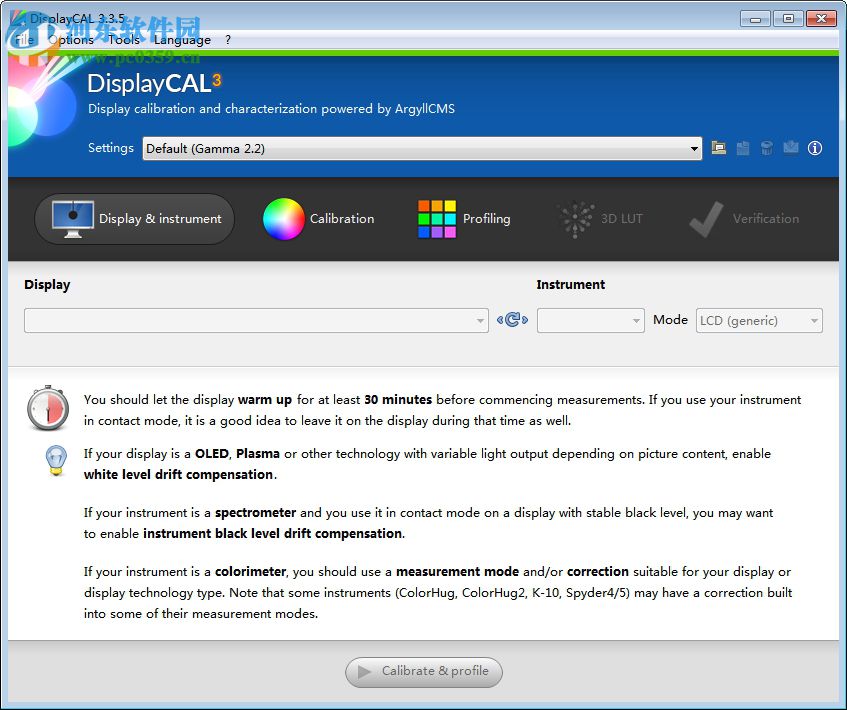Click the delete settings trash icon
847x710 pixels.
pyautogui.click(x=767, y=148)
